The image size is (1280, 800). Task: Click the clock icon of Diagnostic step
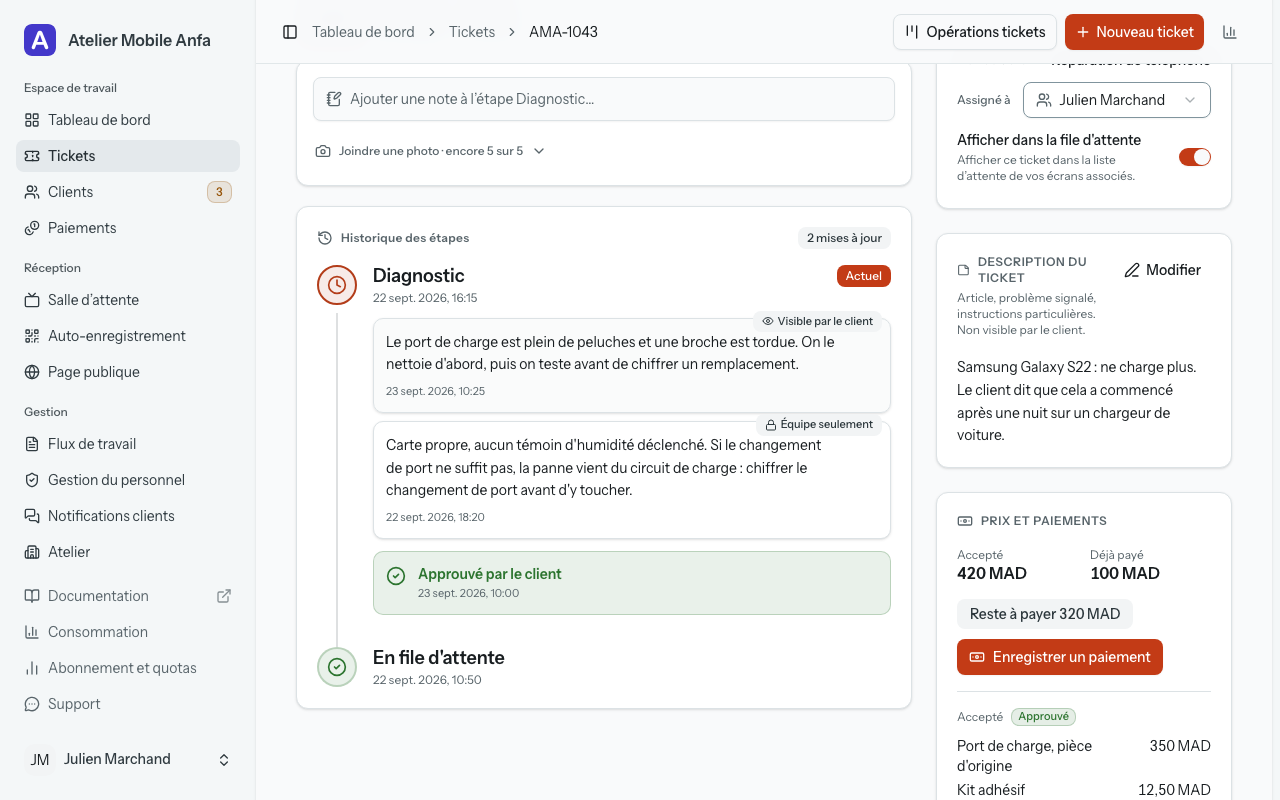[337, 285]
